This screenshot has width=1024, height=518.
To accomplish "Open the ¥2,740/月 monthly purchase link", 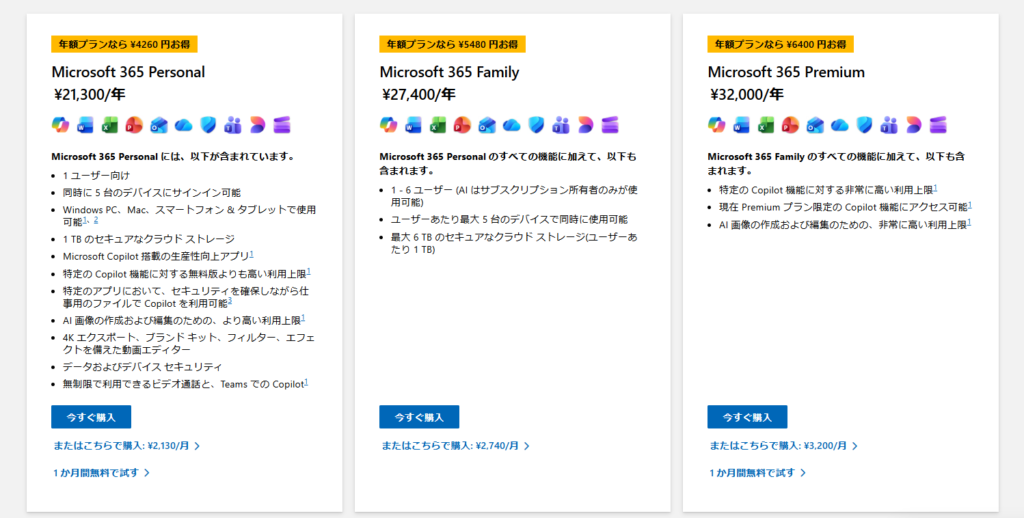I will pyautogui.click(x=454, y=446).
